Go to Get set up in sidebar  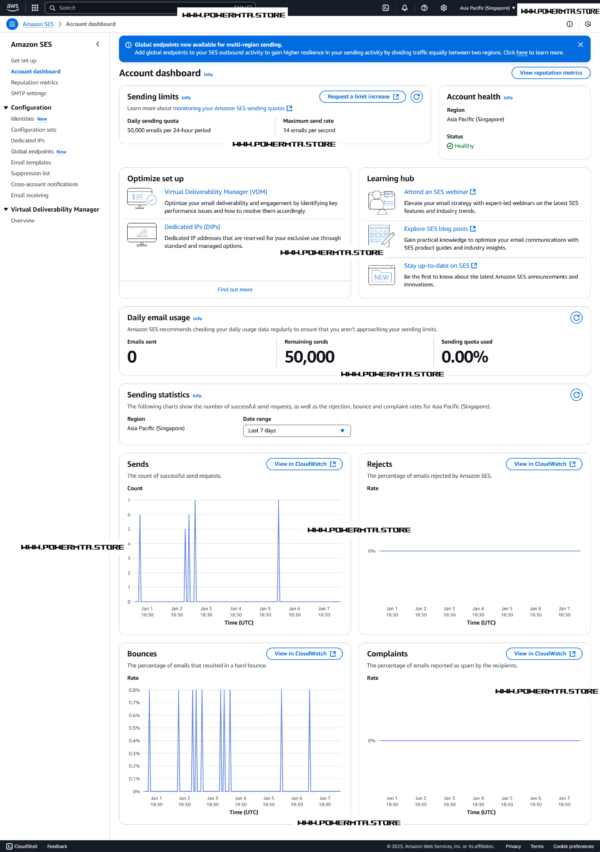pyautogui.click(x=23, y=60)
